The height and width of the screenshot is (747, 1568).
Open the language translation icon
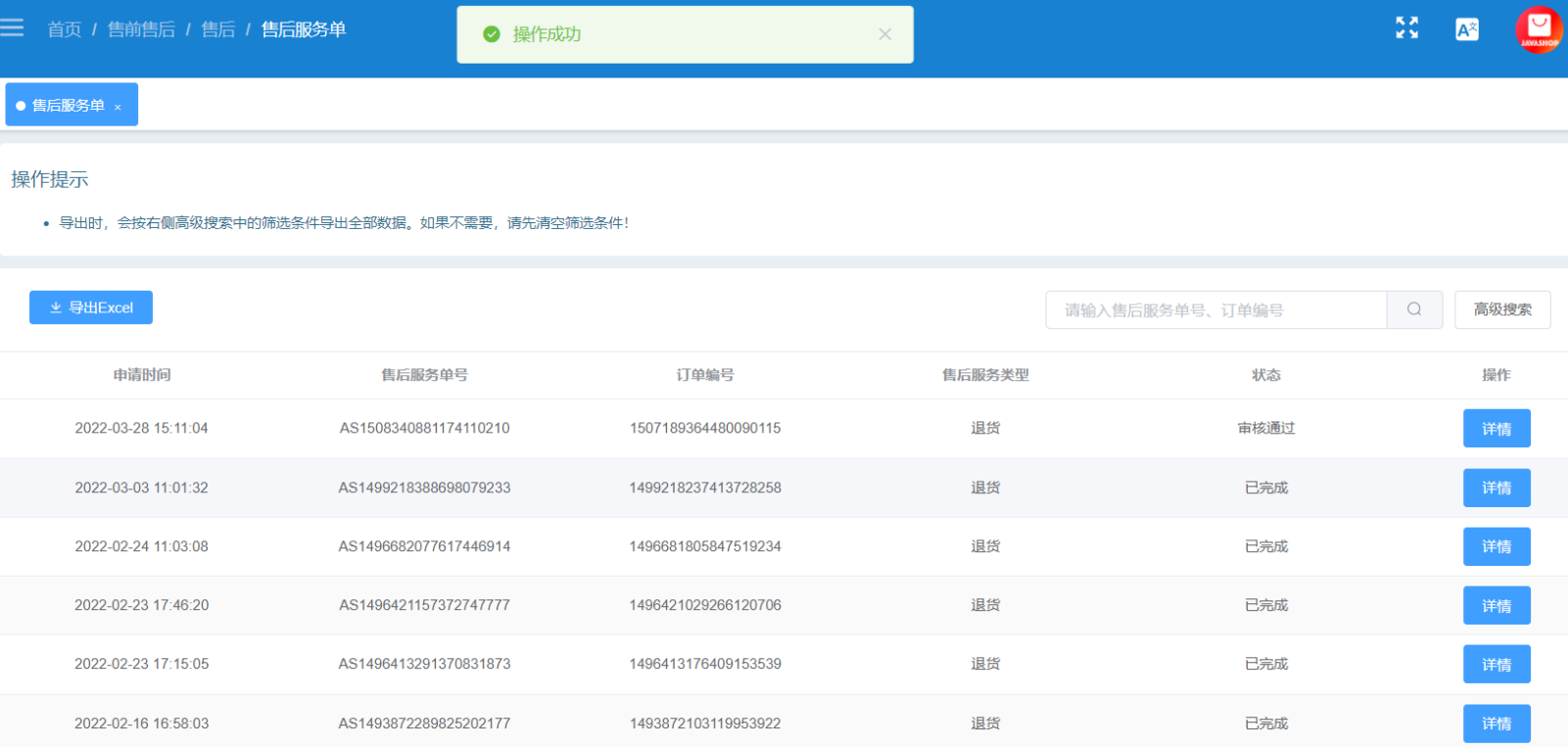click(1467, 29)
